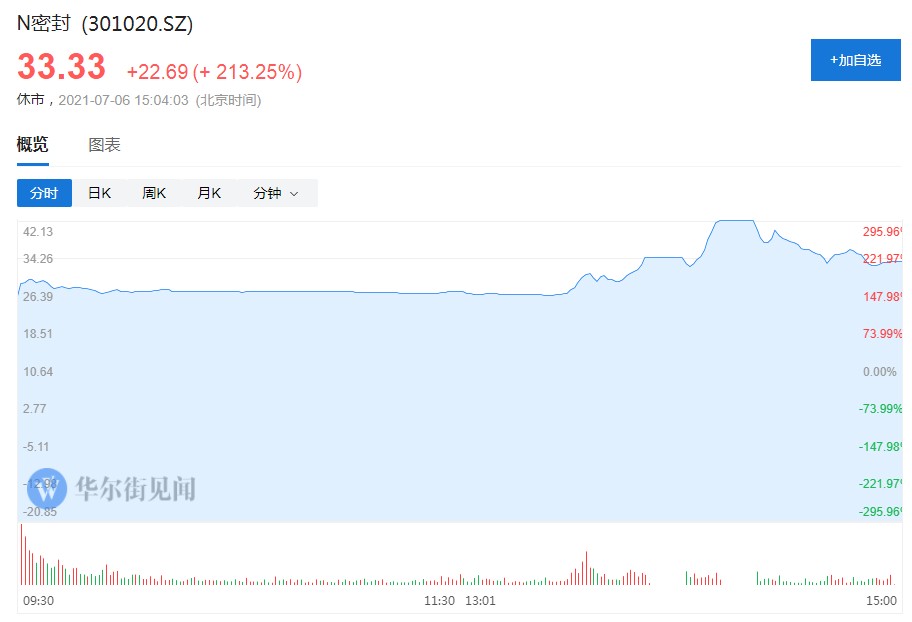
Task: Click the current price 33.33
Action: [x=61, y=68]
